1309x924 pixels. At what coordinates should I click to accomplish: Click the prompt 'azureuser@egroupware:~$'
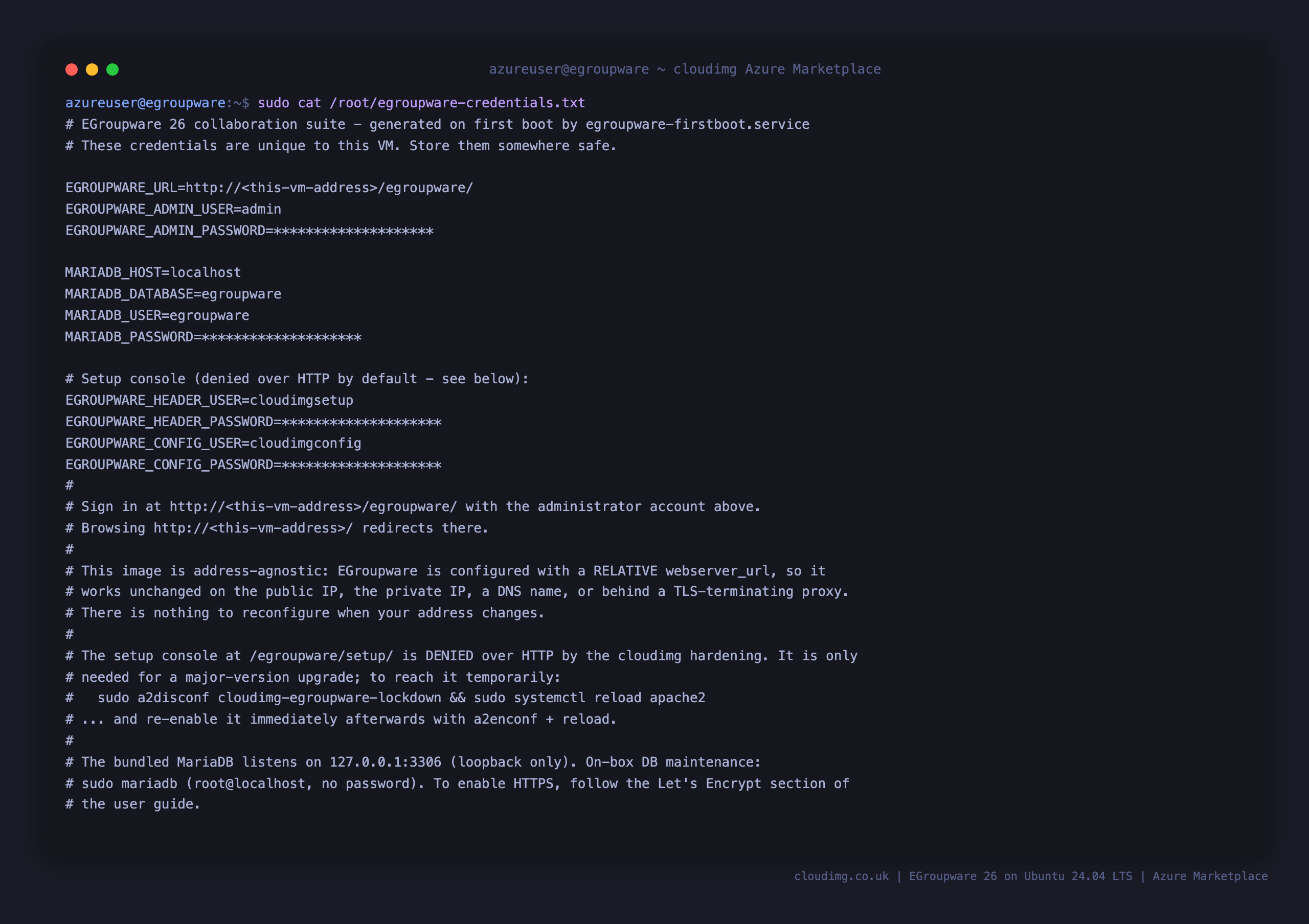(157, 103)
